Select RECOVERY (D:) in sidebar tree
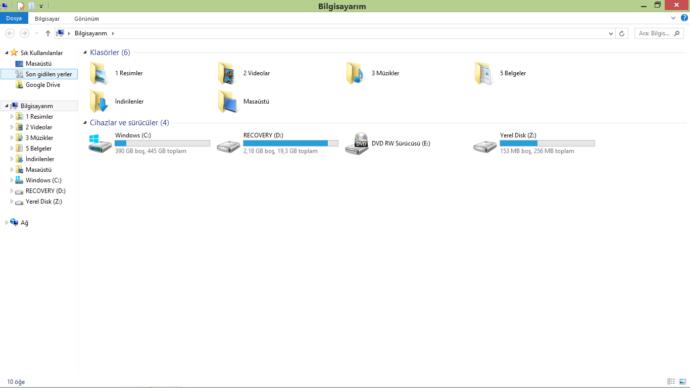This screenshot has width=690, height=388. pyautogui.click(x=45, y=190)
